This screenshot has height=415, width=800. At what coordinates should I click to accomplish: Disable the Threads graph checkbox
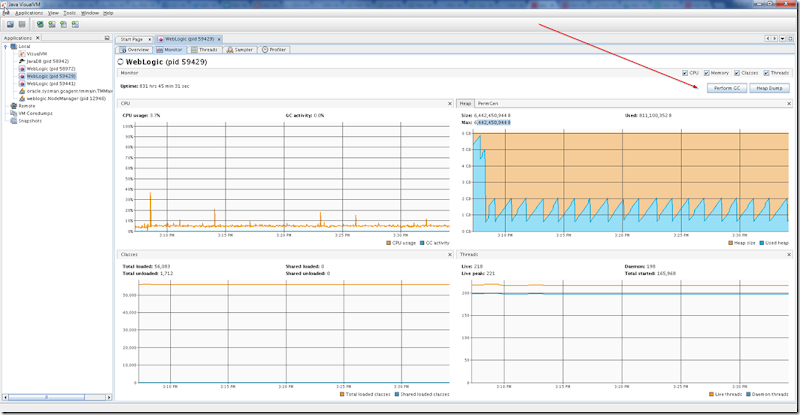[766, 73]
